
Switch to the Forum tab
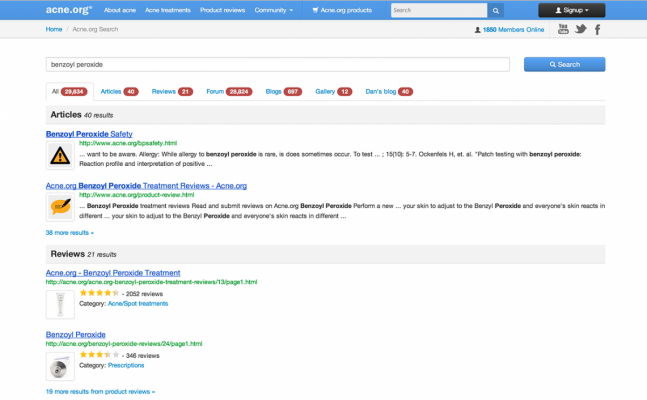[229, 92]
